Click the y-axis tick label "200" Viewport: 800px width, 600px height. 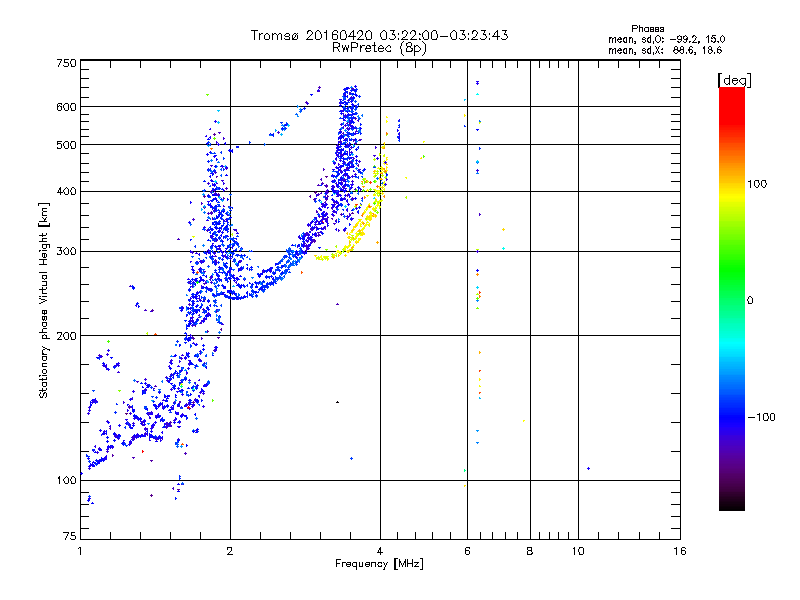(x=66, y=336)
